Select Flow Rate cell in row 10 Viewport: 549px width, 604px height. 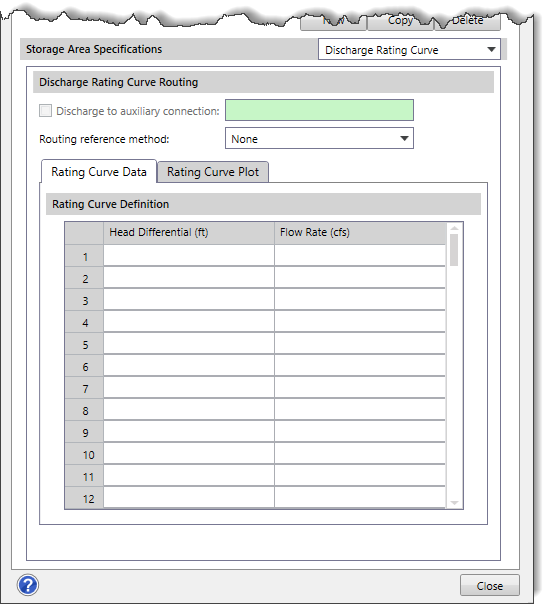[360, 453]
